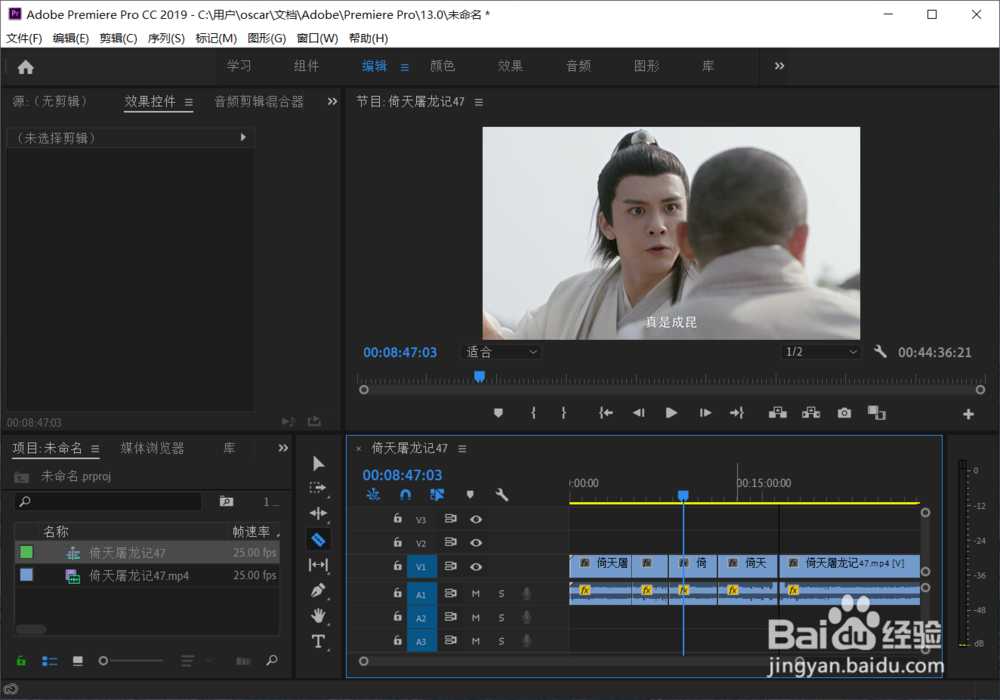
Task: Expand project panel tabs overflow
Action: (x=283, y=448)
